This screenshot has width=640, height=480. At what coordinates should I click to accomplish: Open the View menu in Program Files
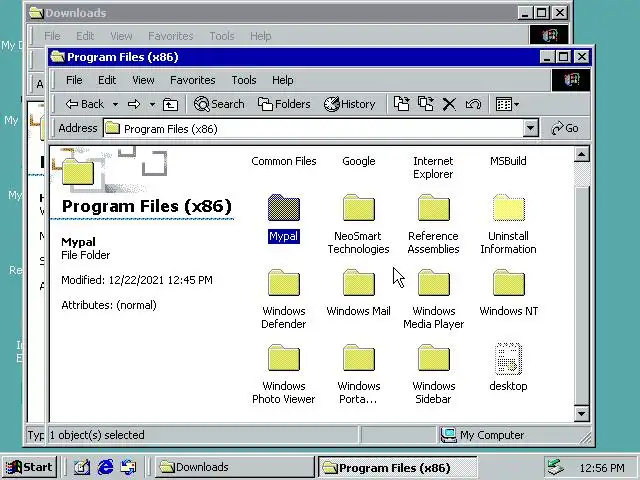[x=143, y=80]
